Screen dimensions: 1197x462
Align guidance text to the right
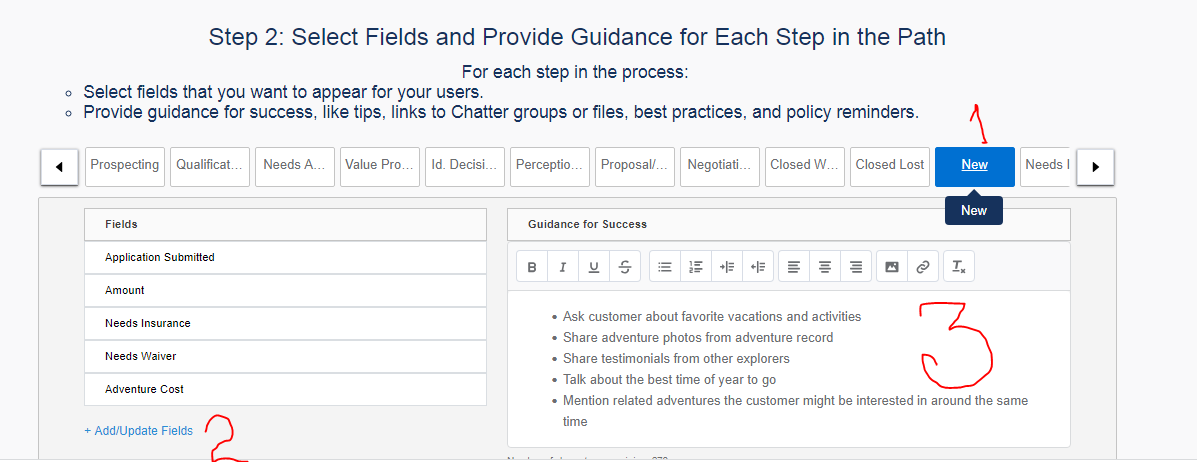(x=856, y=267)
